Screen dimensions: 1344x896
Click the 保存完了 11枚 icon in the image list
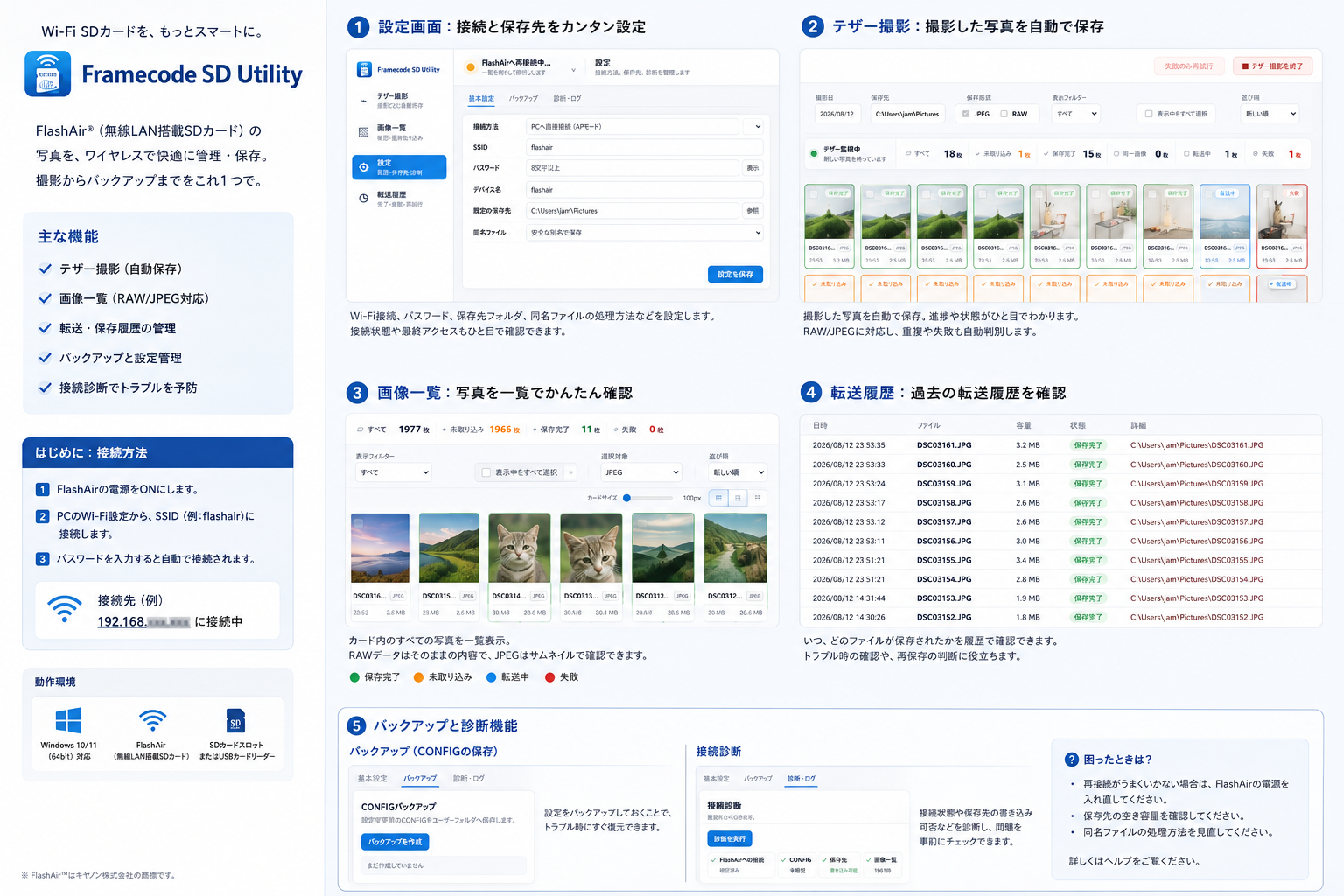tap(535, 430)
